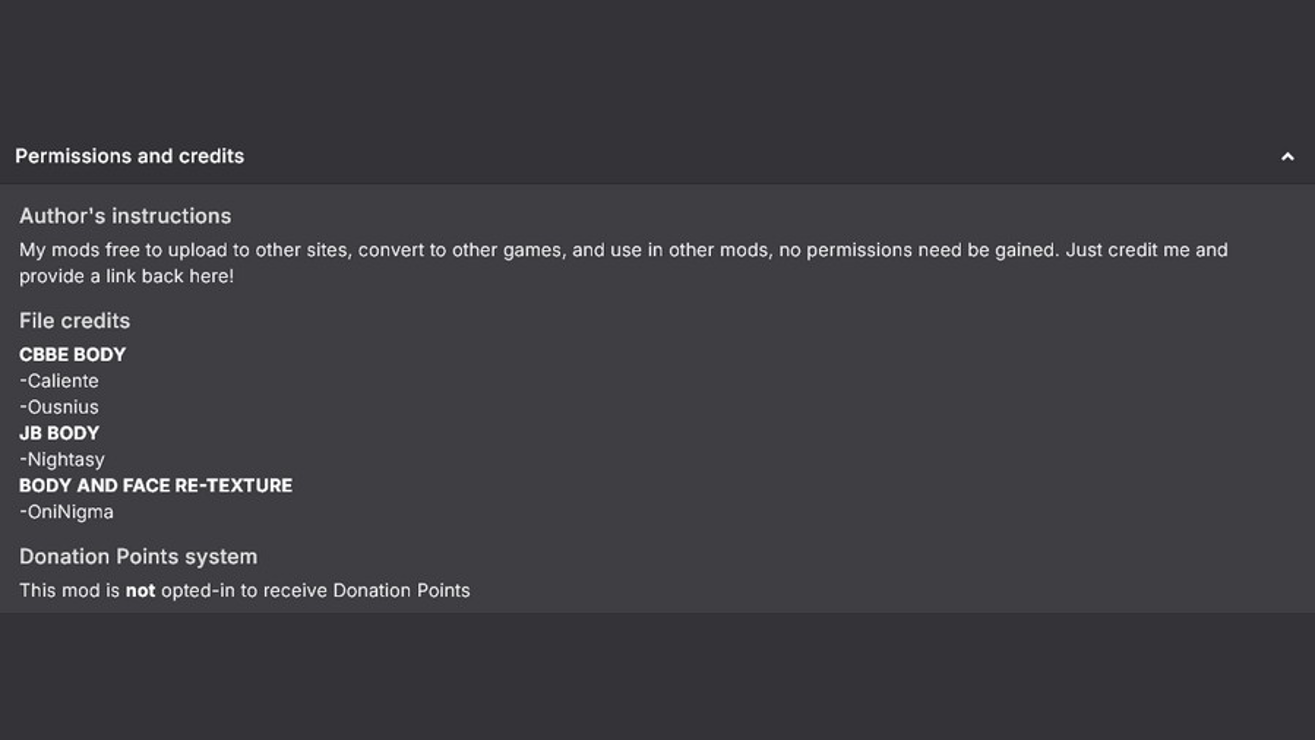Click the BODY AND FACE RE-TEXTURE label
1315x740 pixels.
[155, 486]
